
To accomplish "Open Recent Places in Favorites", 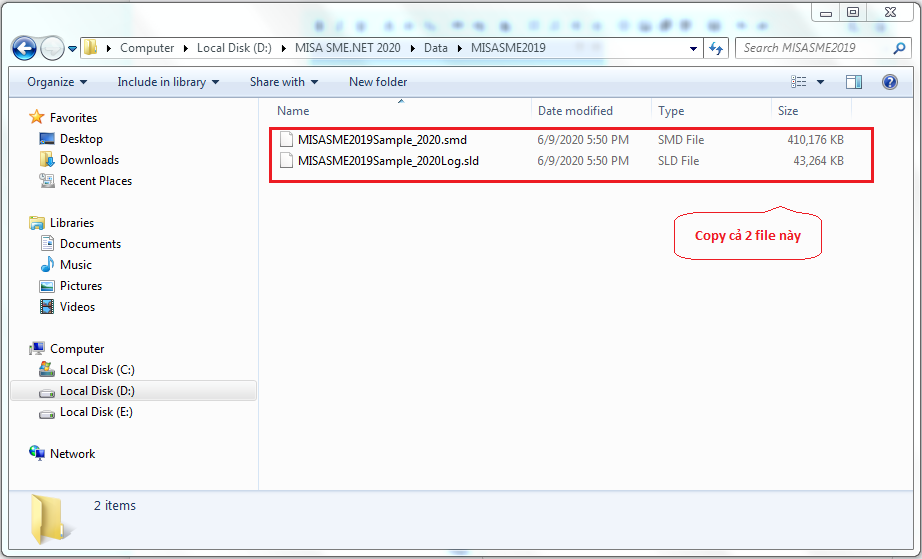I will [x=96, y=181].
